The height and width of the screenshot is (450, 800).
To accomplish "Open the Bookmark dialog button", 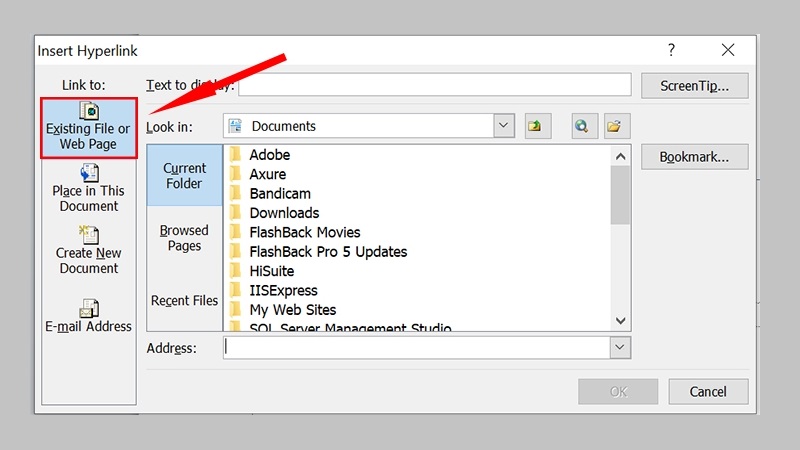I will point(694,157).
